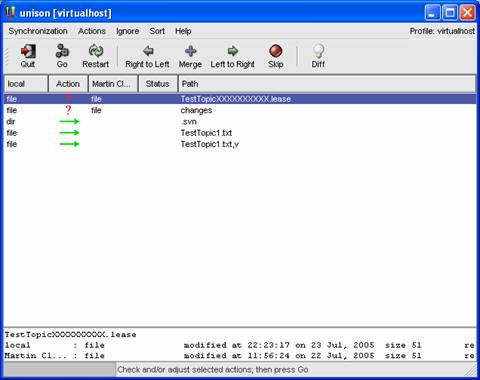Click the green arrow for TestTopic1.txt,v
The image size is (480, 380).
pos(69,144)
